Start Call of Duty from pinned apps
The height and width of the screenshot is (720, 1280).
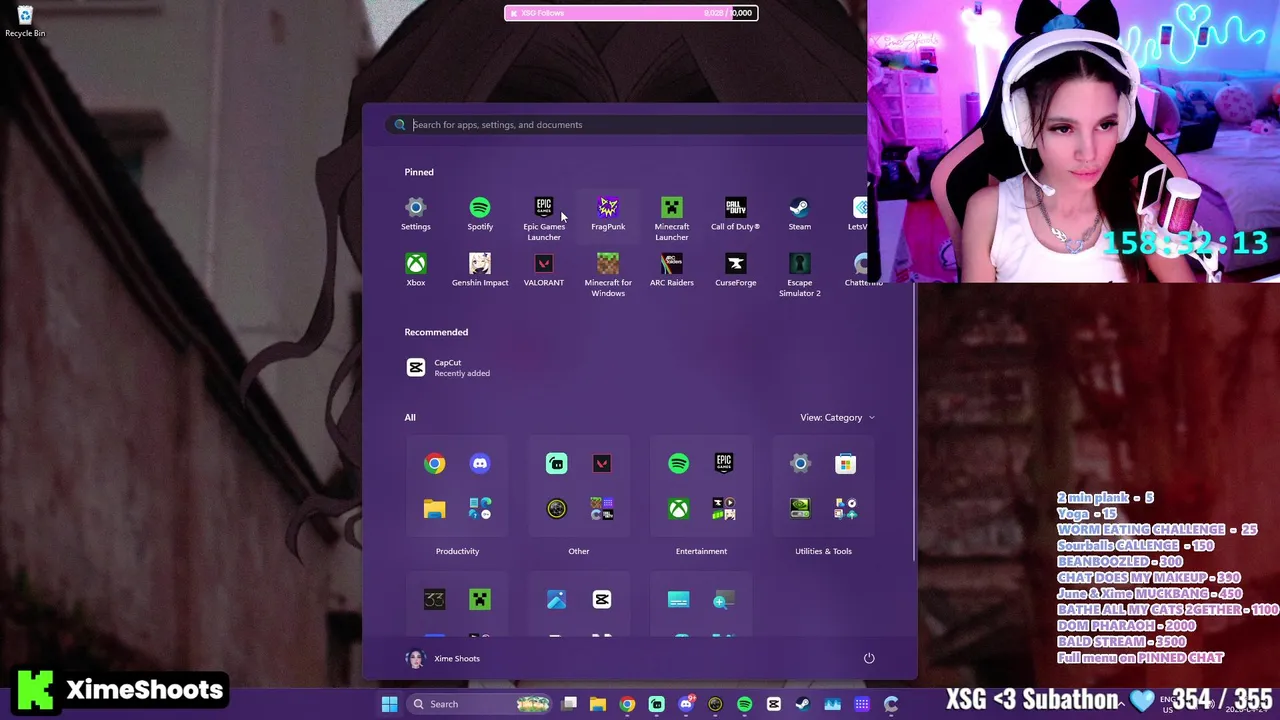[736, 214]
